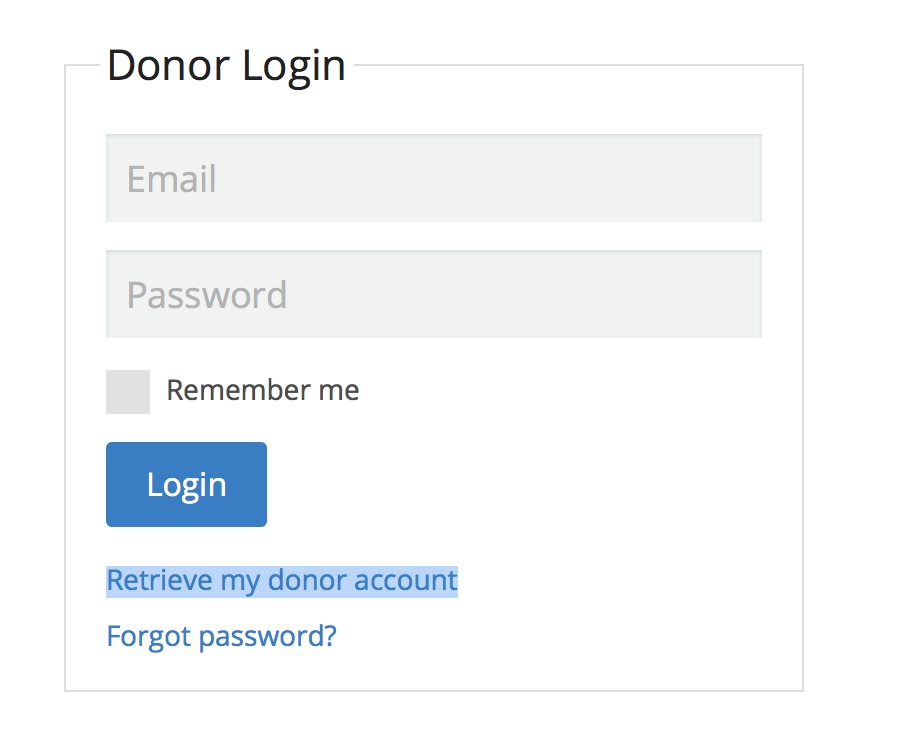Click Login to sign in as donor
914x730 pixels.
click(x=186, y=484)
